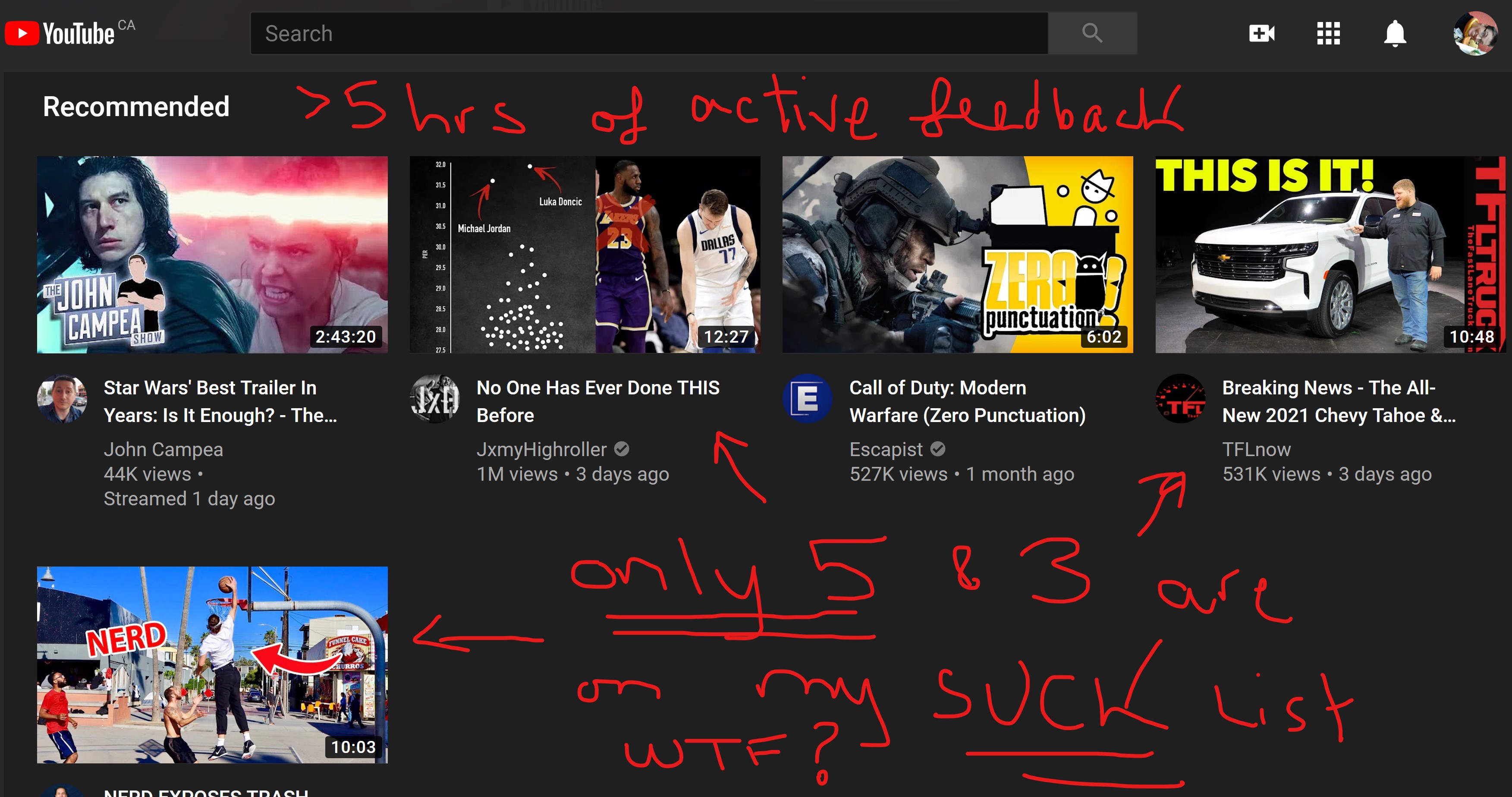Open the NERD basketball video thumbnail

213,665
